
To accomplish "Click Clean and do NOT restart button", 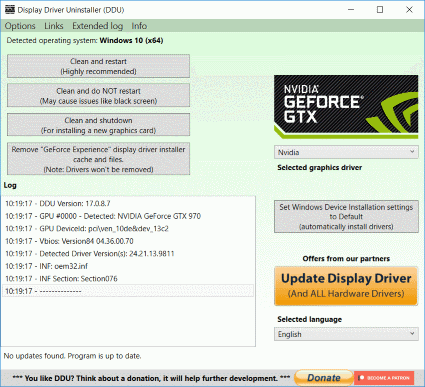I will point(98,96).
